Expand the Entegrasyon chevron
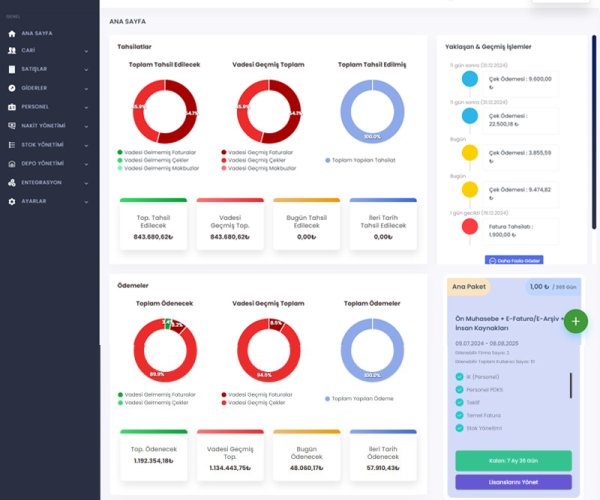 point(86,183)
